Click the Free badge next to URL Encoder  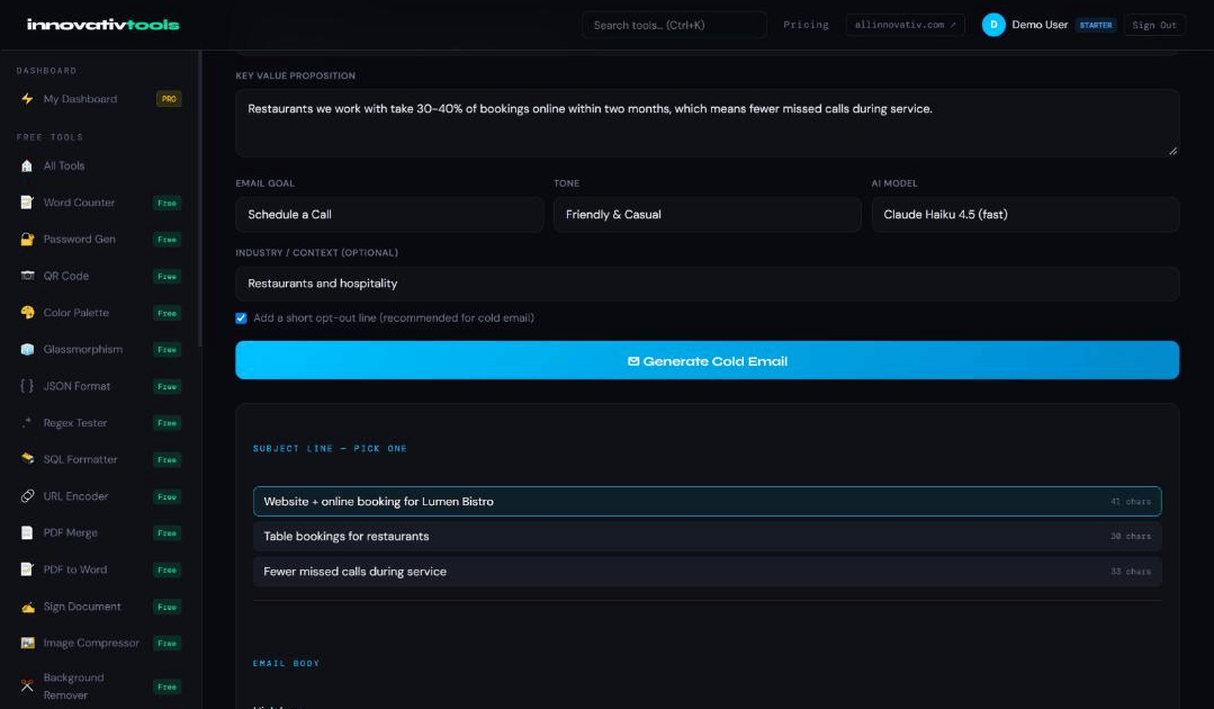(167, 496)
